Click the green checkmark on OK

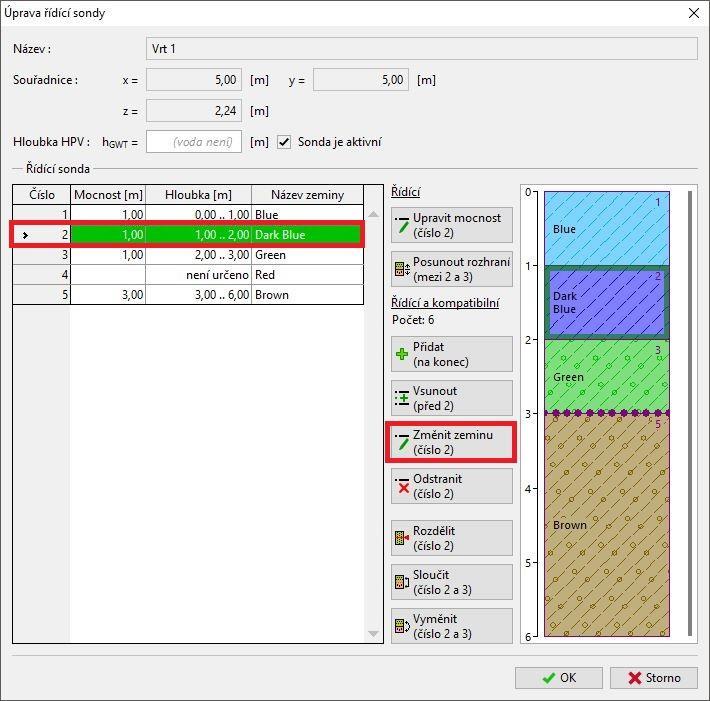(x=548, y=678)
